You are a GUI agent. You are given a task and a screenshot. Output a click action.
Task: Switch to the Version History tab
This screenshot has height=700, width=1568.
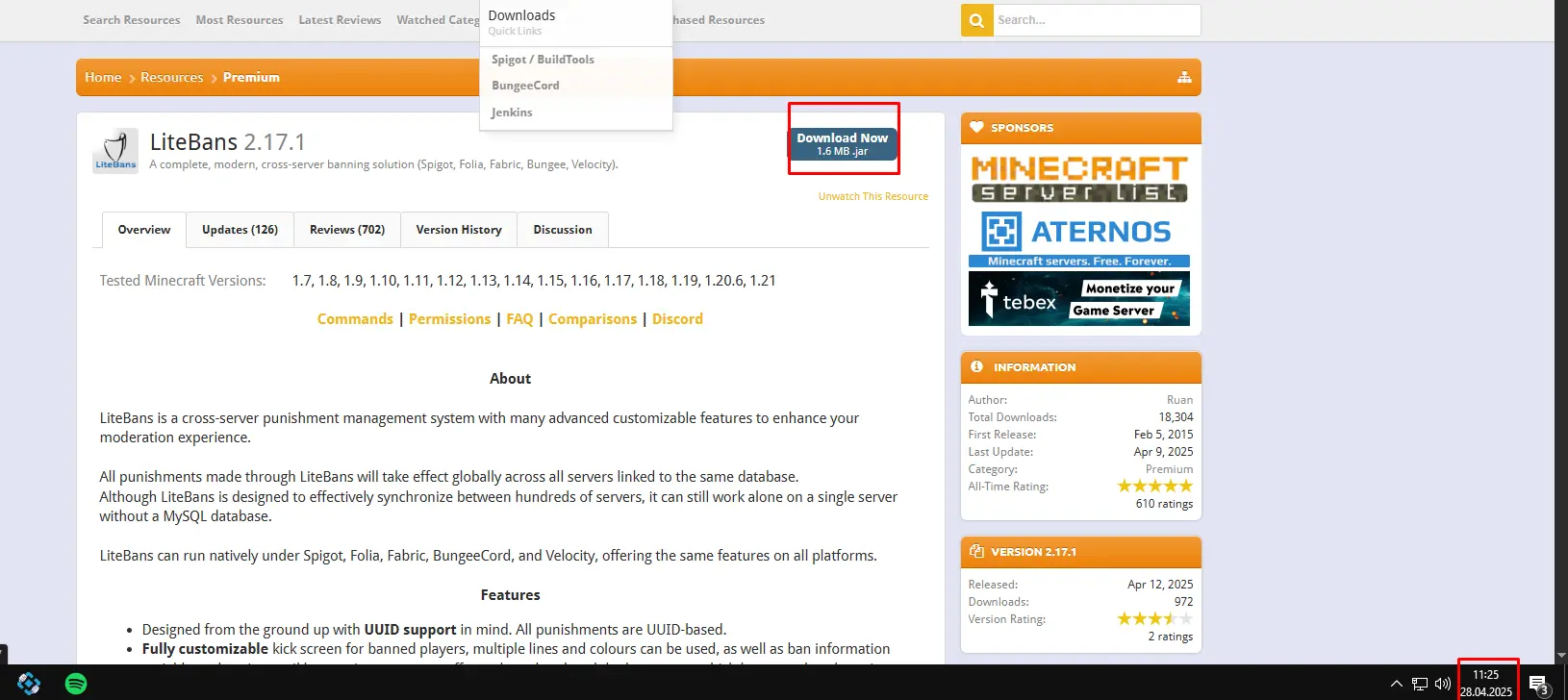click(459, 230)
